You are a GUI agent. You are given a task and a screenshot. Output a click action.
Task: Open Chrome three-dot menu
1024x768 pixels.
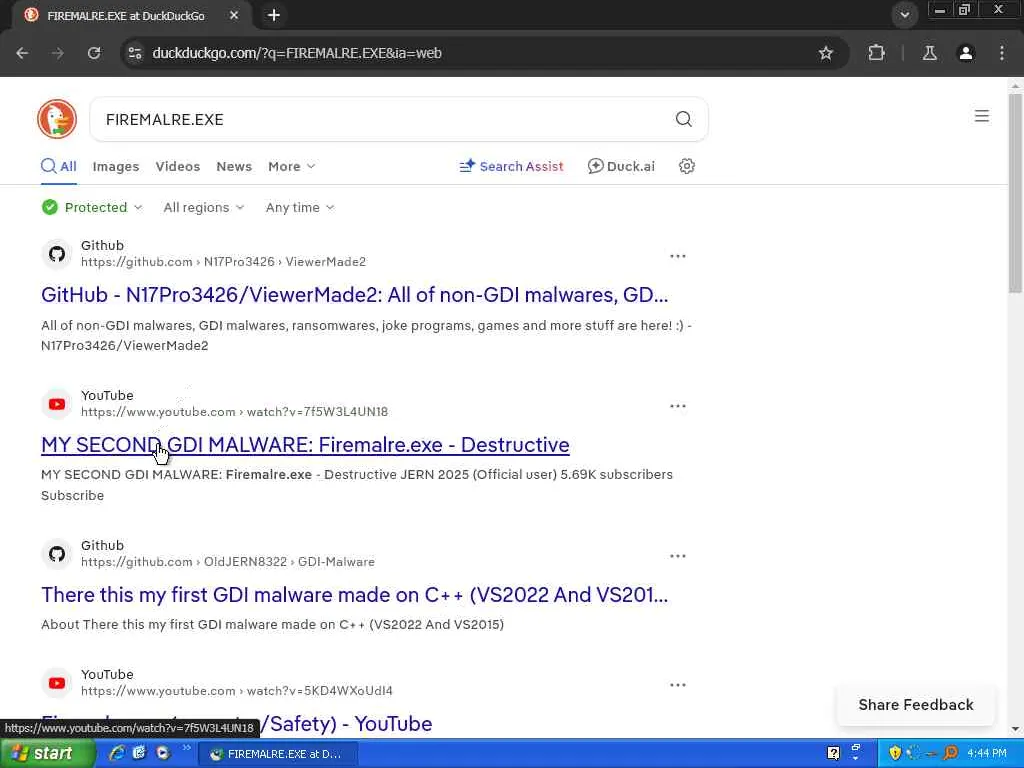point(1002,53)
